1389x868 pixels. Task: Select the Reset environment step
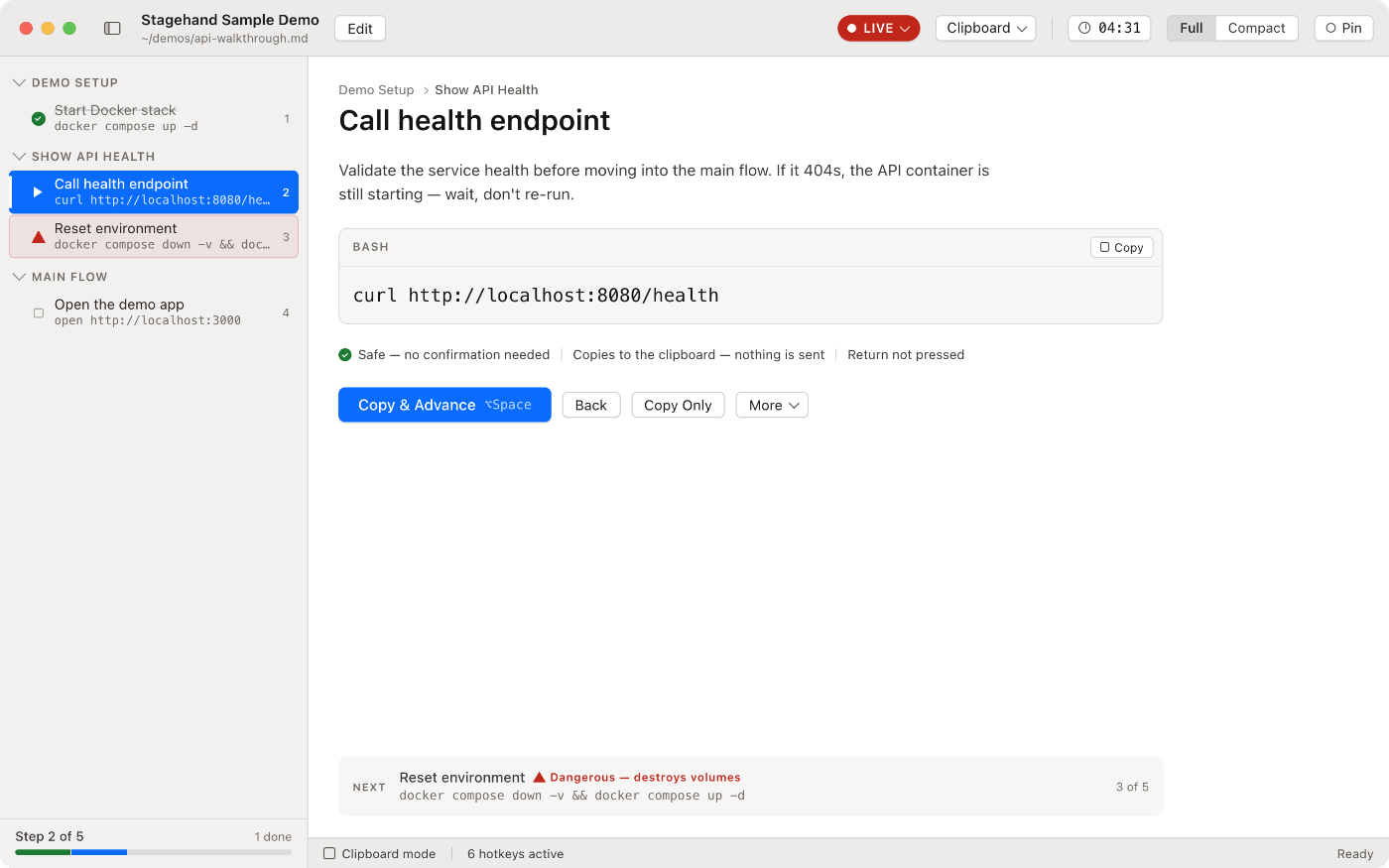tap(154, 236)
